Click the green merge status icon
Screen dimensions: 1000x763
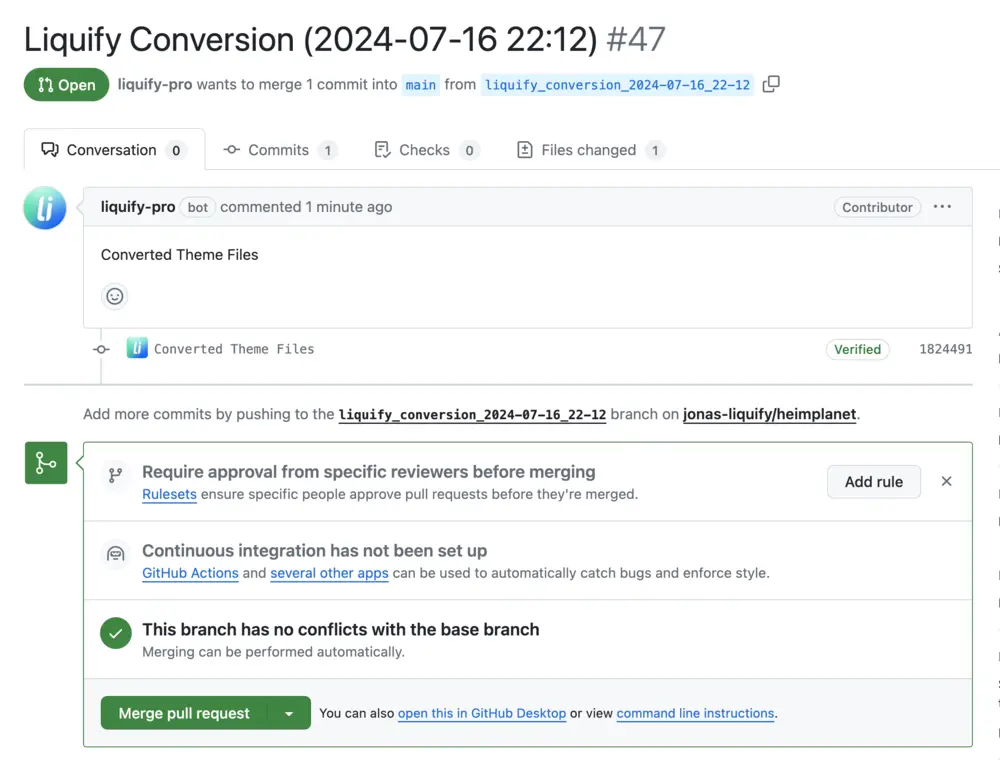click(46, 463)
